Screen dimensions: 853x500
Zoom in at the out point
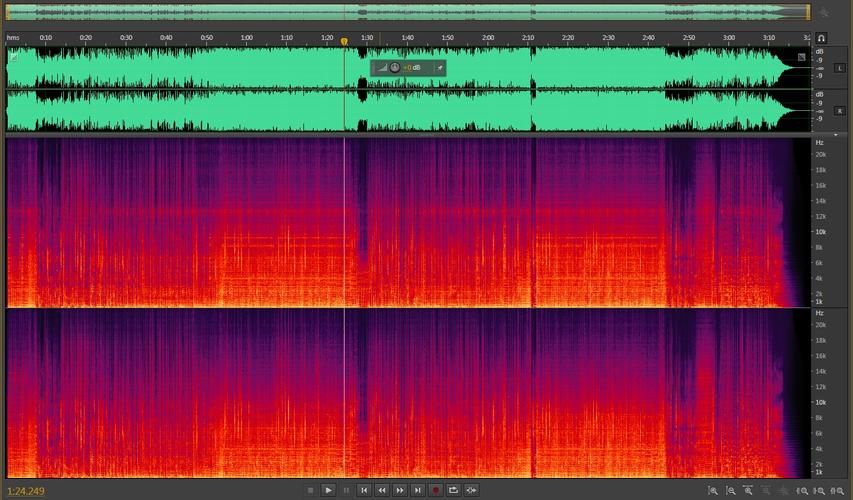pos(820,491)
